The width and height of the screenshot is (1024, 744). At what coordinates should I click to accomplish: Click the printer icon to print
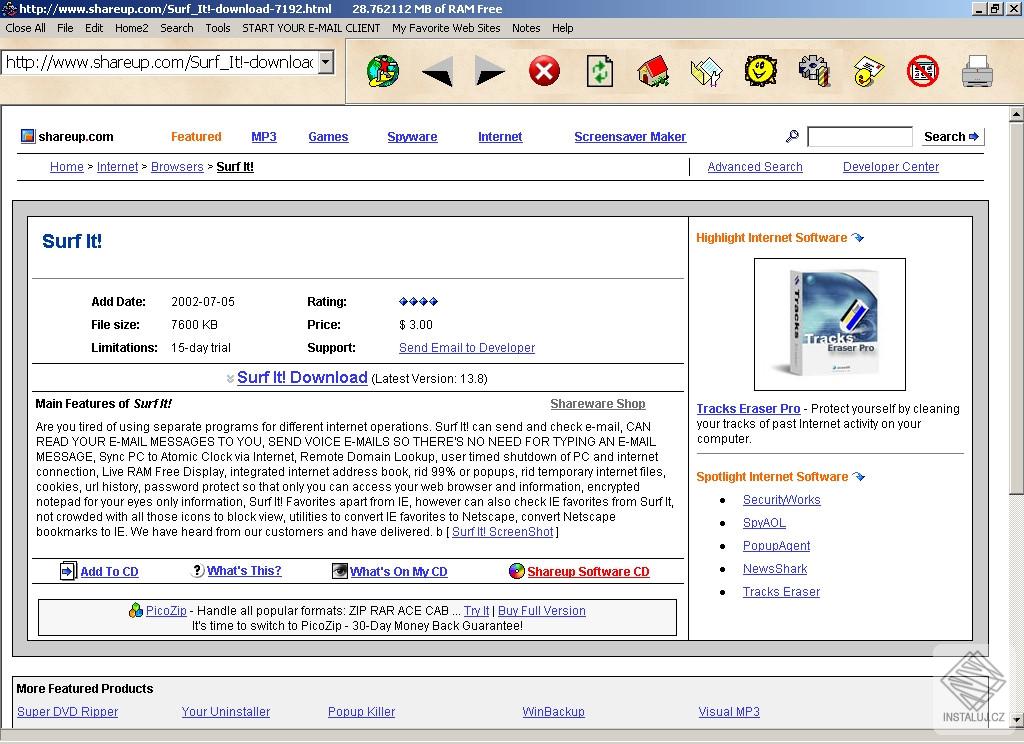976,71
